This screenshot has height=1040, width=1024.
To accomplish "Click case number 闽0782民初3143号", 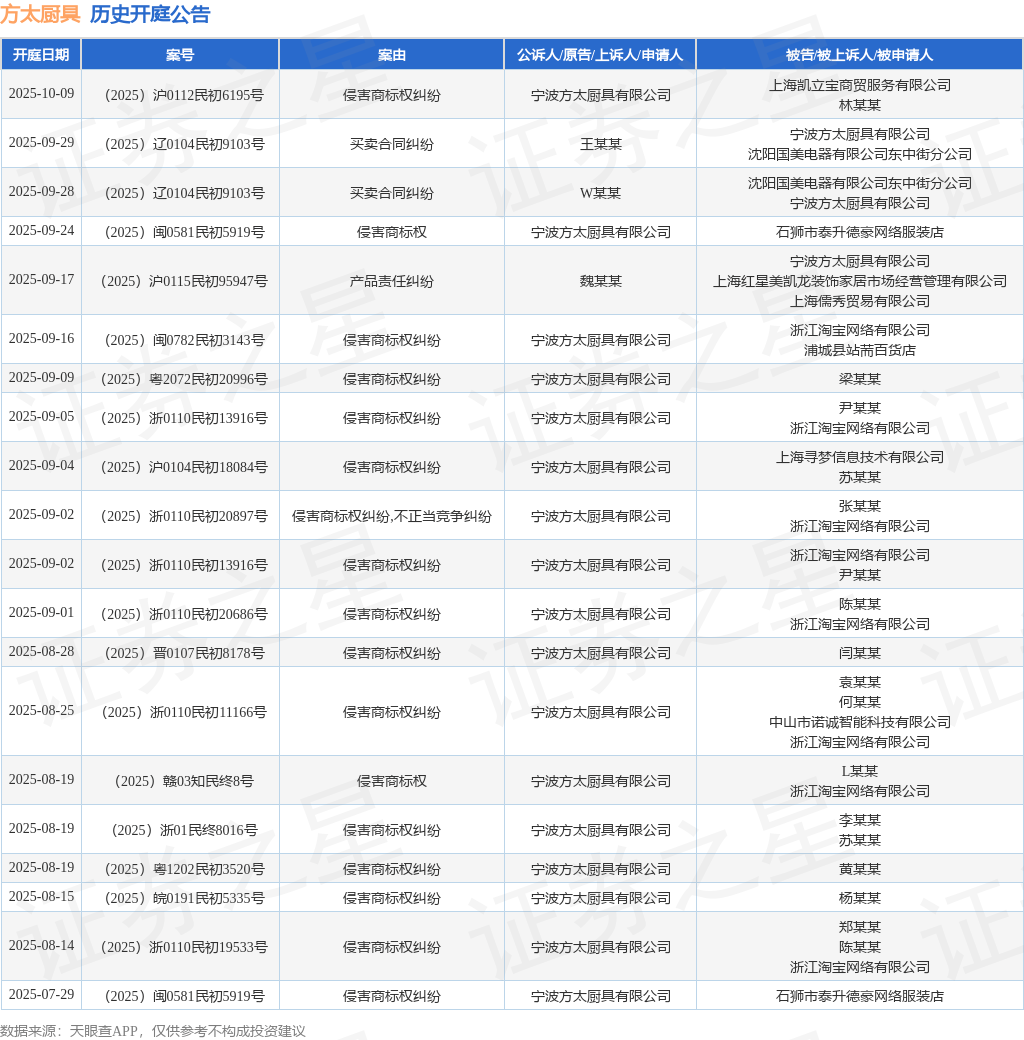I will 184,340.
